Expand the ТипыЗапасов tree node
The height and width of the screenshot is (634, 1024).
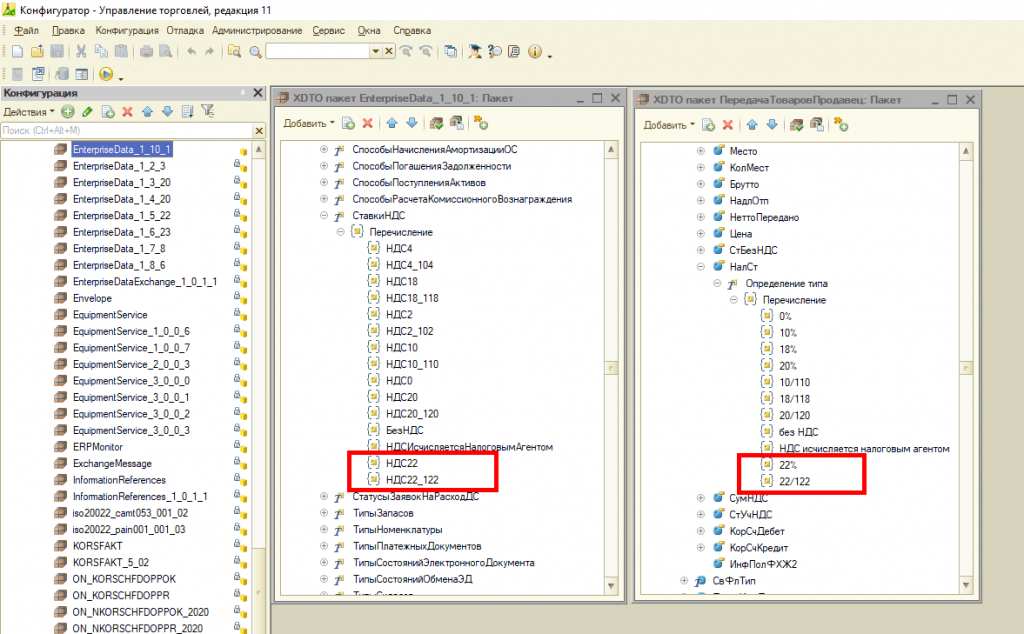324,513
